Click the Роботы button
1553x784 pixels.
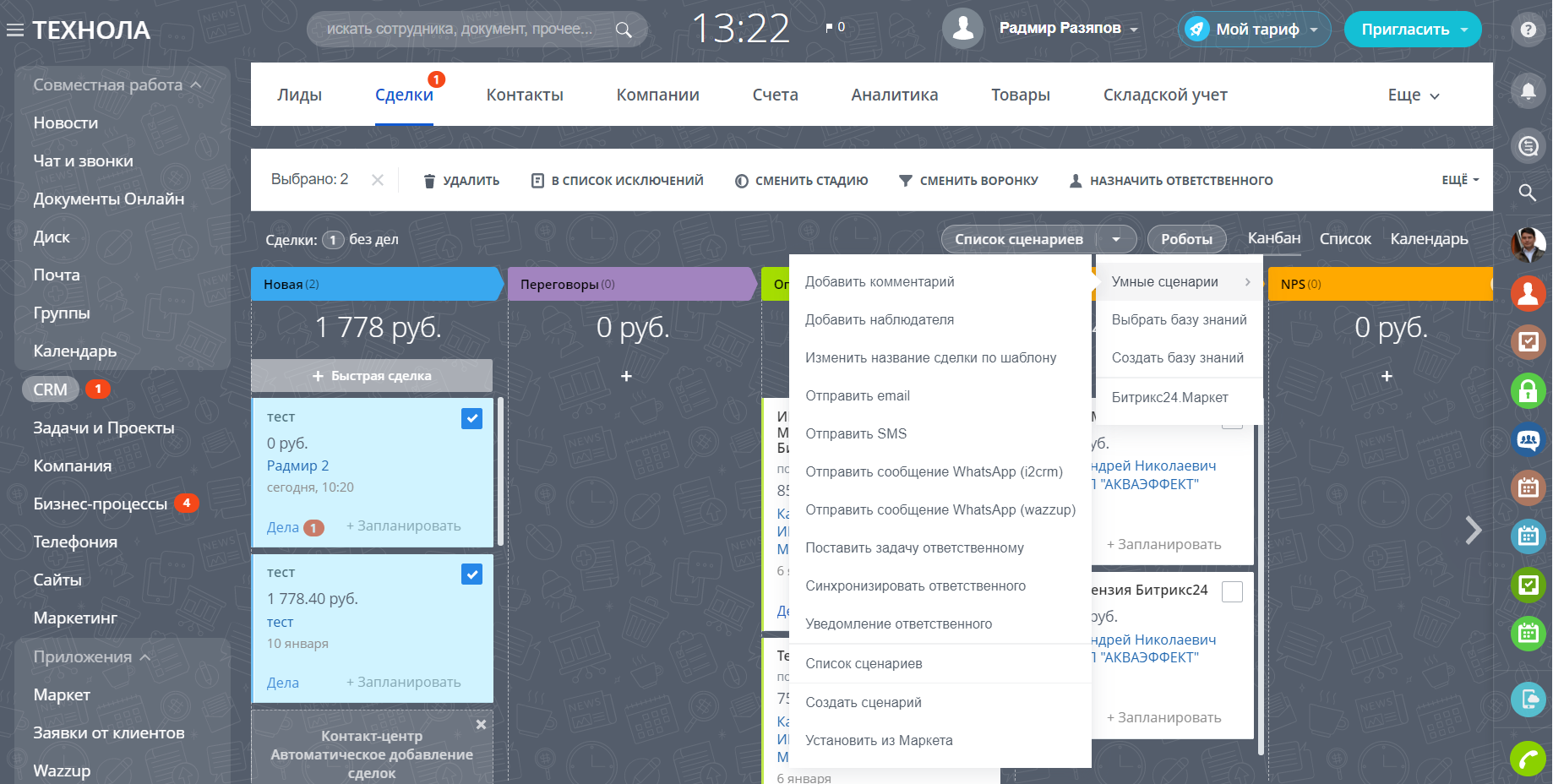point(1186,240)
